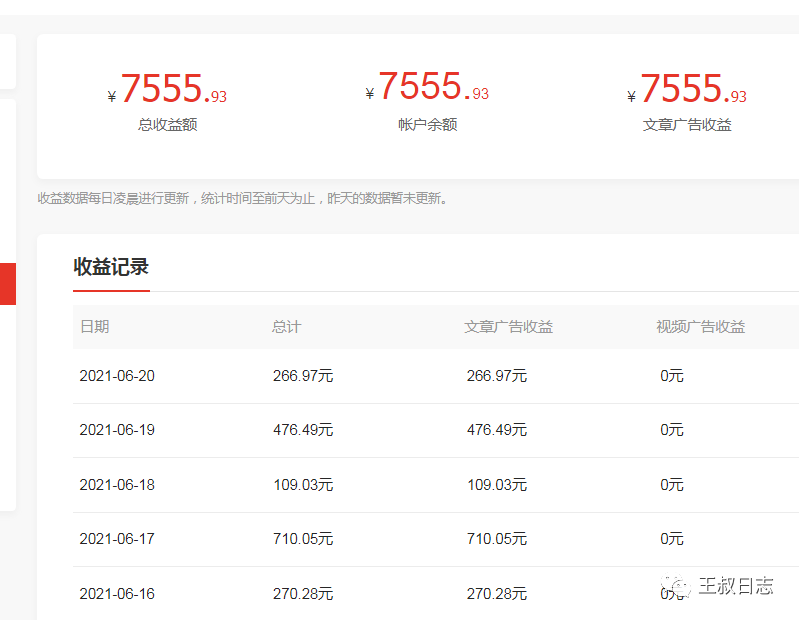Click the 总计 value 266.97元 for 2021-06-20
Image resolution: width=799 pixels, height=620 pixels.
coord(303,376)
